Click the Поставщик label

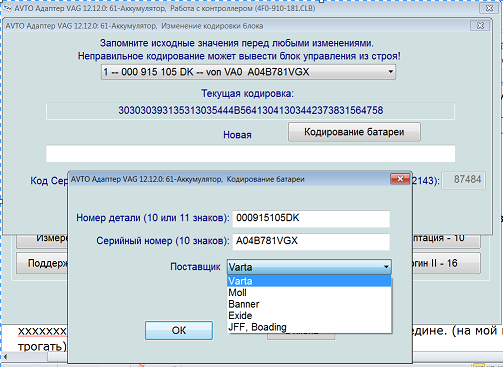195,267
